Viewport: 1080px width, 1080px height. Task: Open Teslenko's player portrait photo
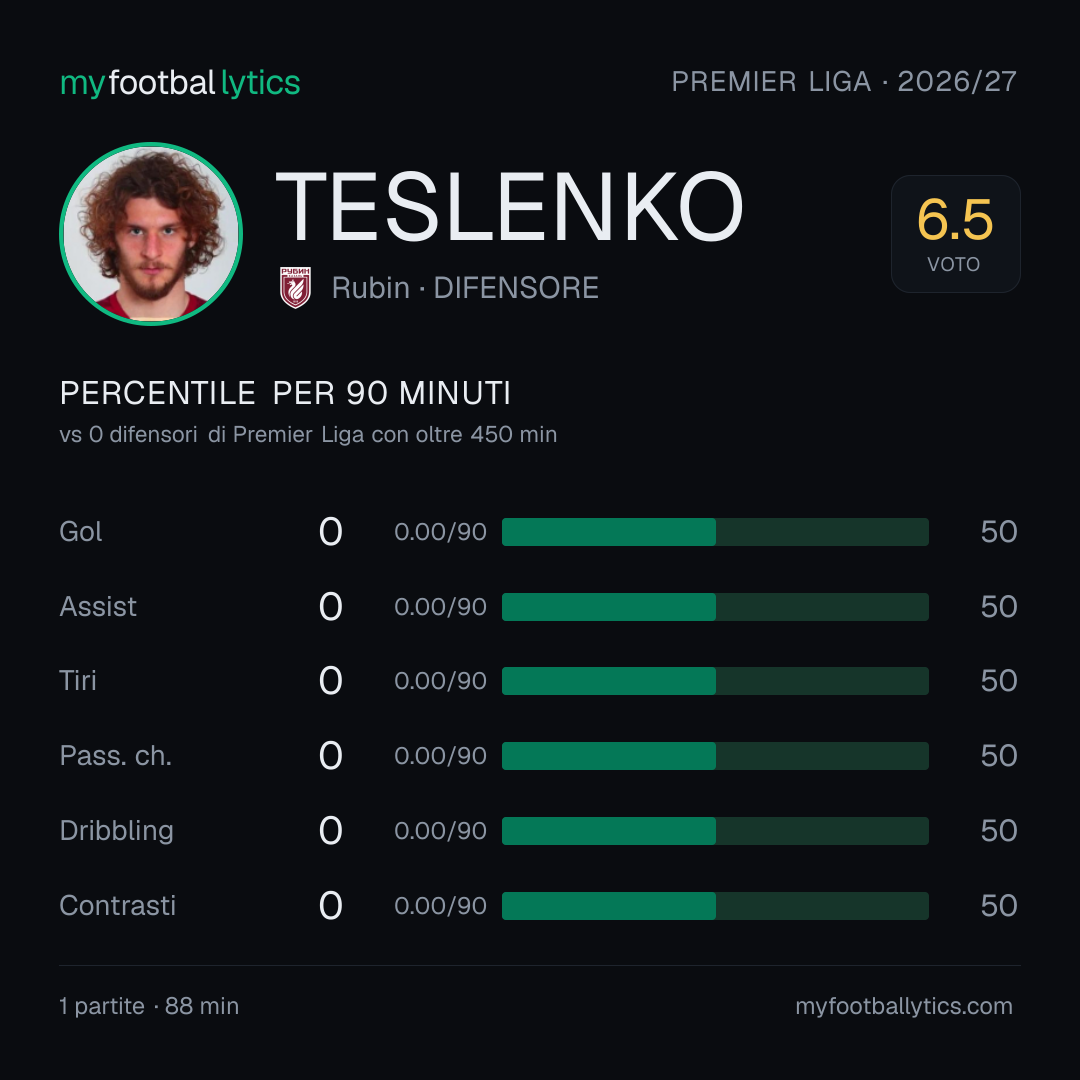click(151, 233)
